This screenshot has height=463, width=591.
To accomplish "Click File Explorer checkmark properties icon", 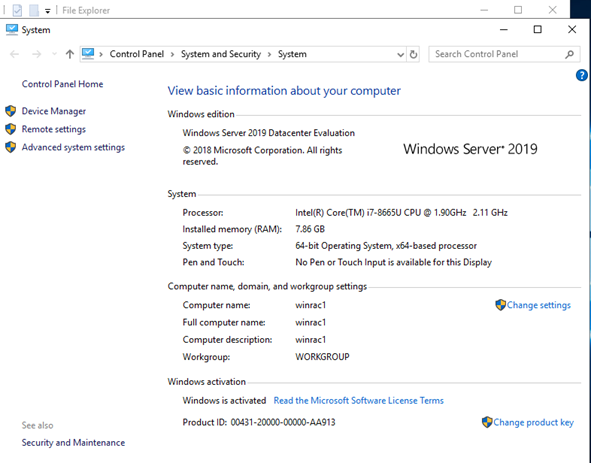I will 17,10.
